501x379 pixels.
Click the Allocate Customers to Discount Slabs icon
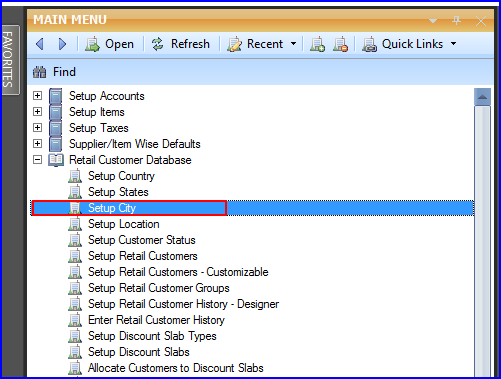point(75,368)
